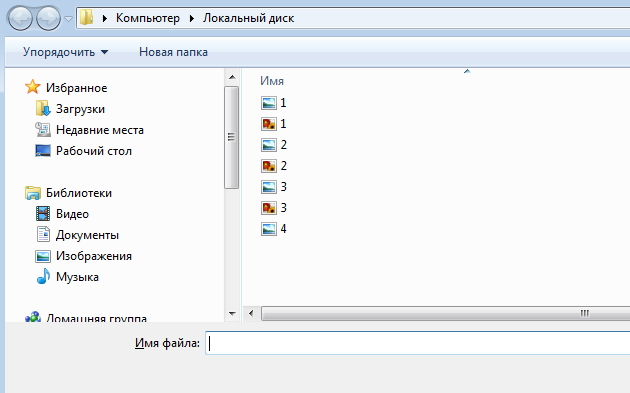The image size is (630, 393).
Task: Expand the arrow after Компьютер in path
Action: [x=192, y=18]
